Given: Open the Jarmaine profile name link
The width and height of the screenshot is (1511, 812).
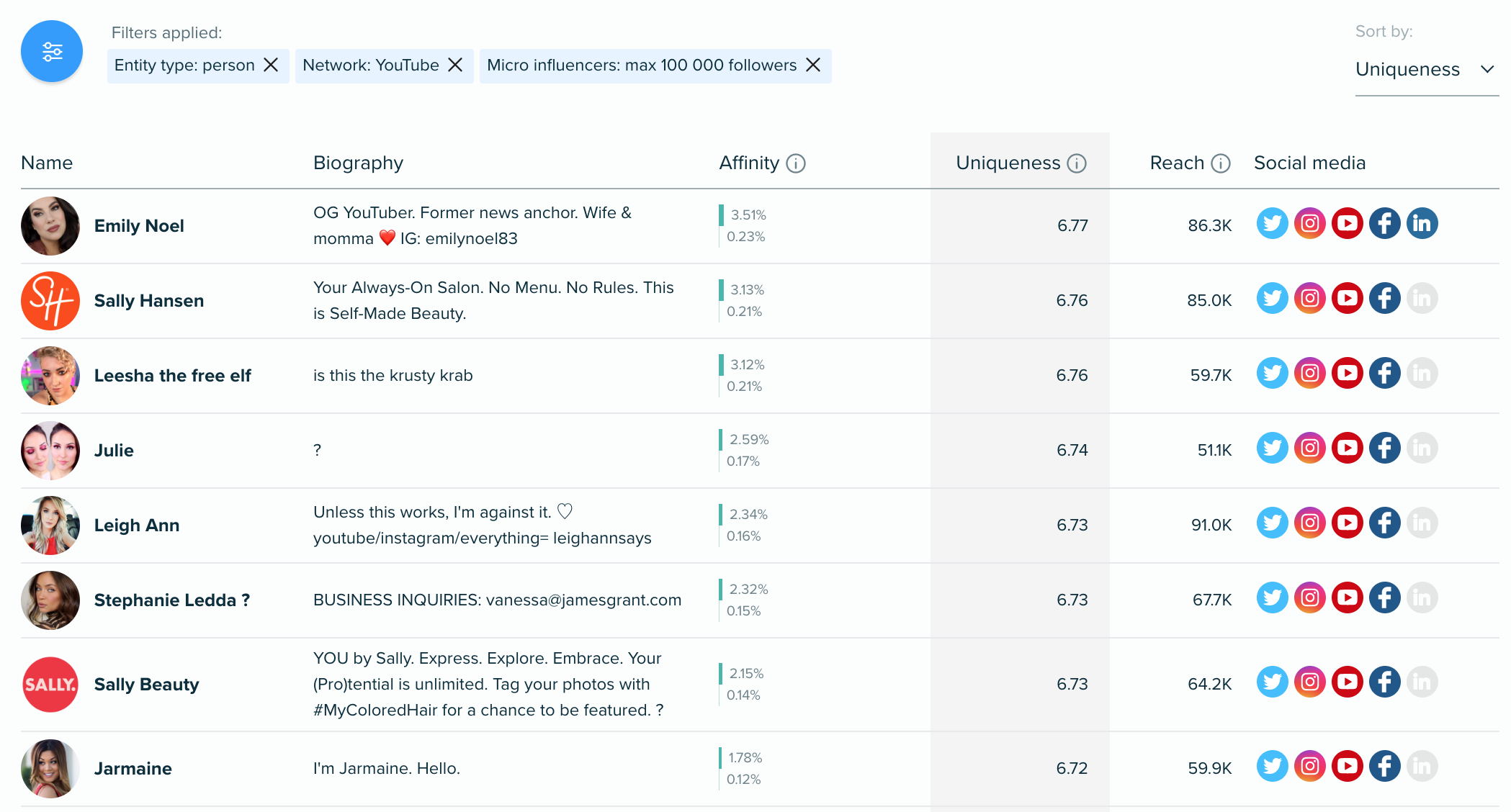Looking at the screenshot, I should pyautogui.click(x=133, y=769).
